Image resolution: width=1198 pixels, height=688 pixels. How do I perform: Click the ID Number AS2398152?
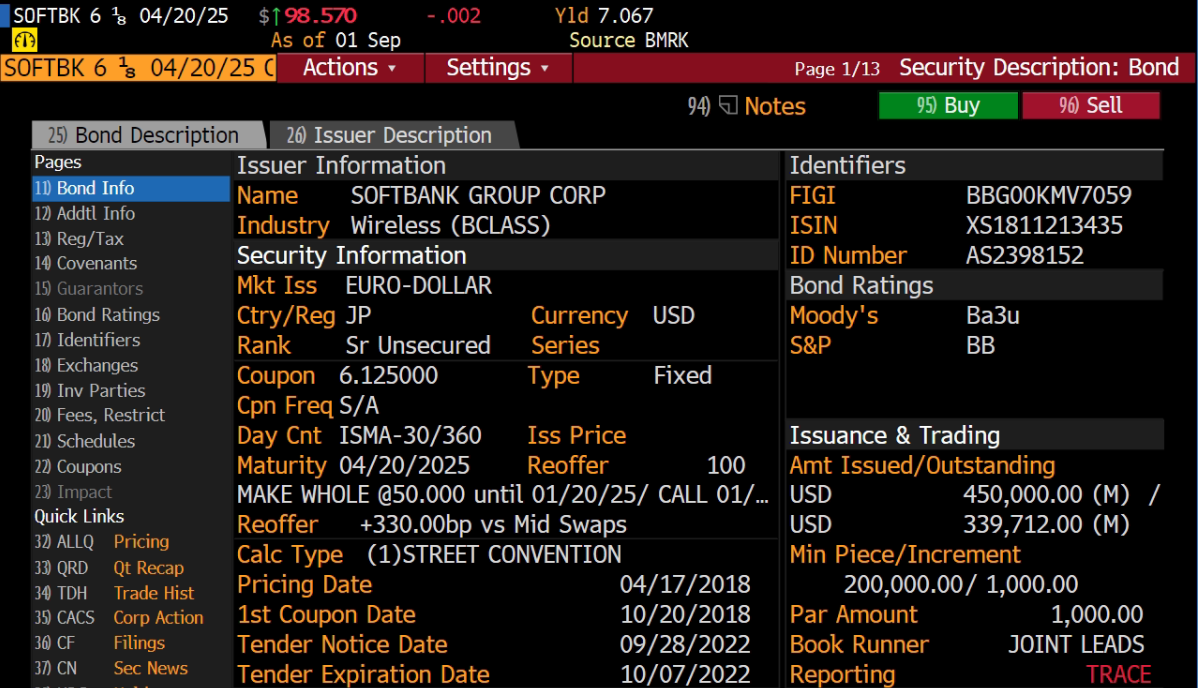(x=1025, y=255)
